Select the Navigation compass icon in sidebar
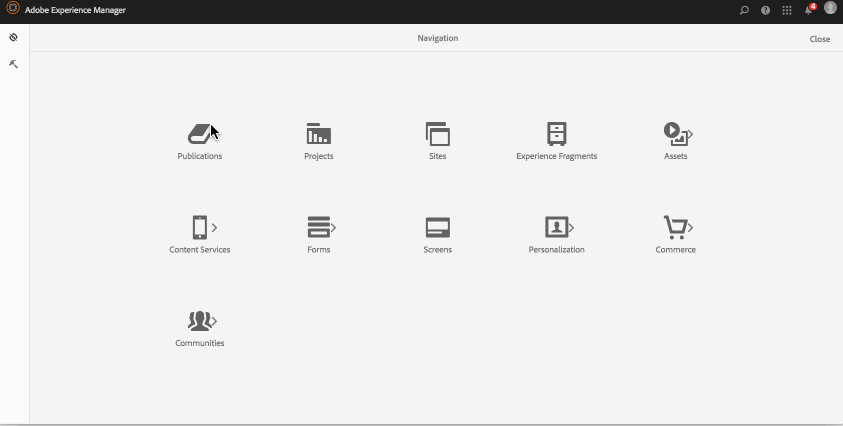 coord(13,37)
